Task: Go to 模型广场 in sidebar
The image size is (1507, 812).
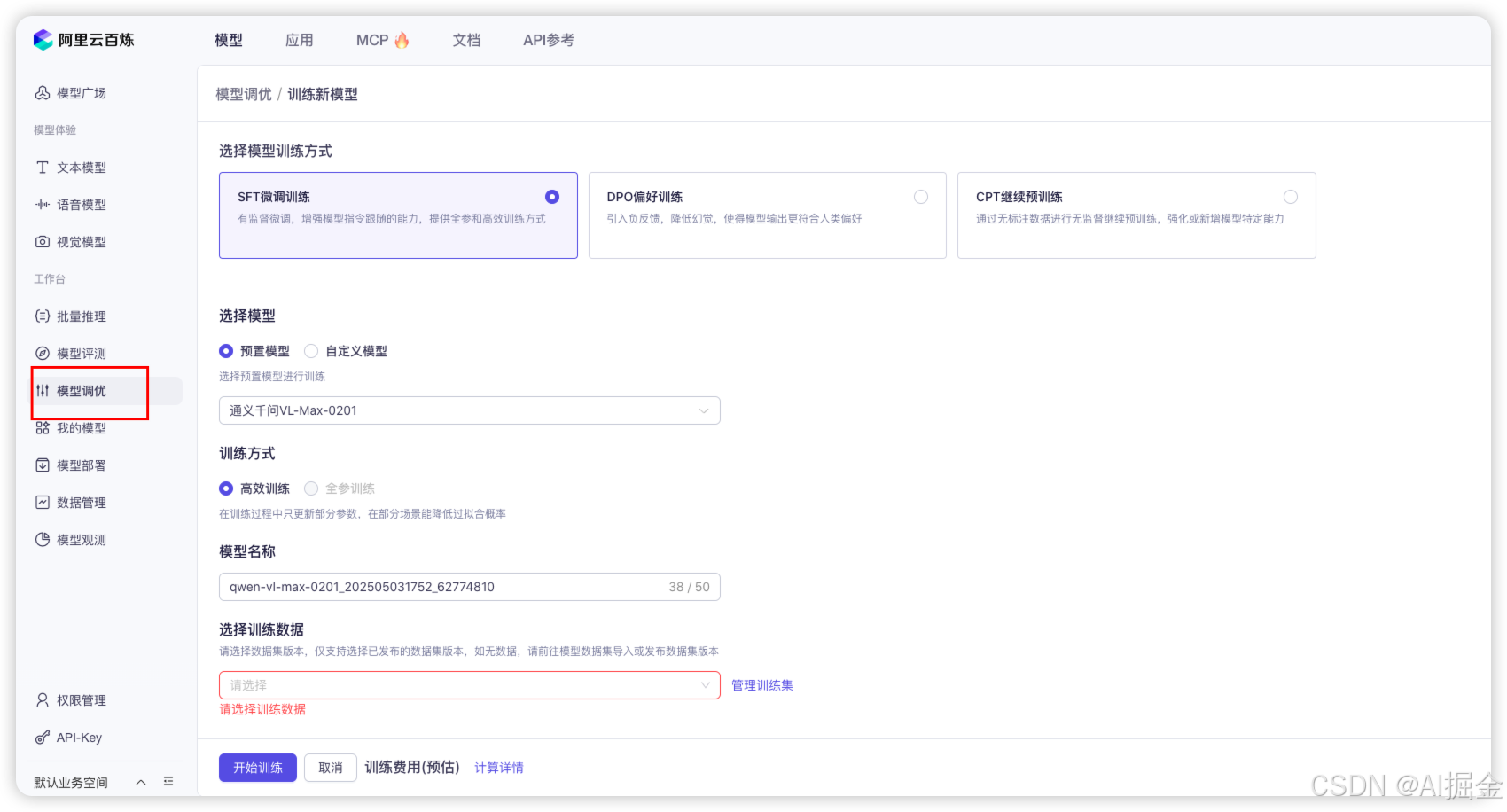Action: click(82, 93)
